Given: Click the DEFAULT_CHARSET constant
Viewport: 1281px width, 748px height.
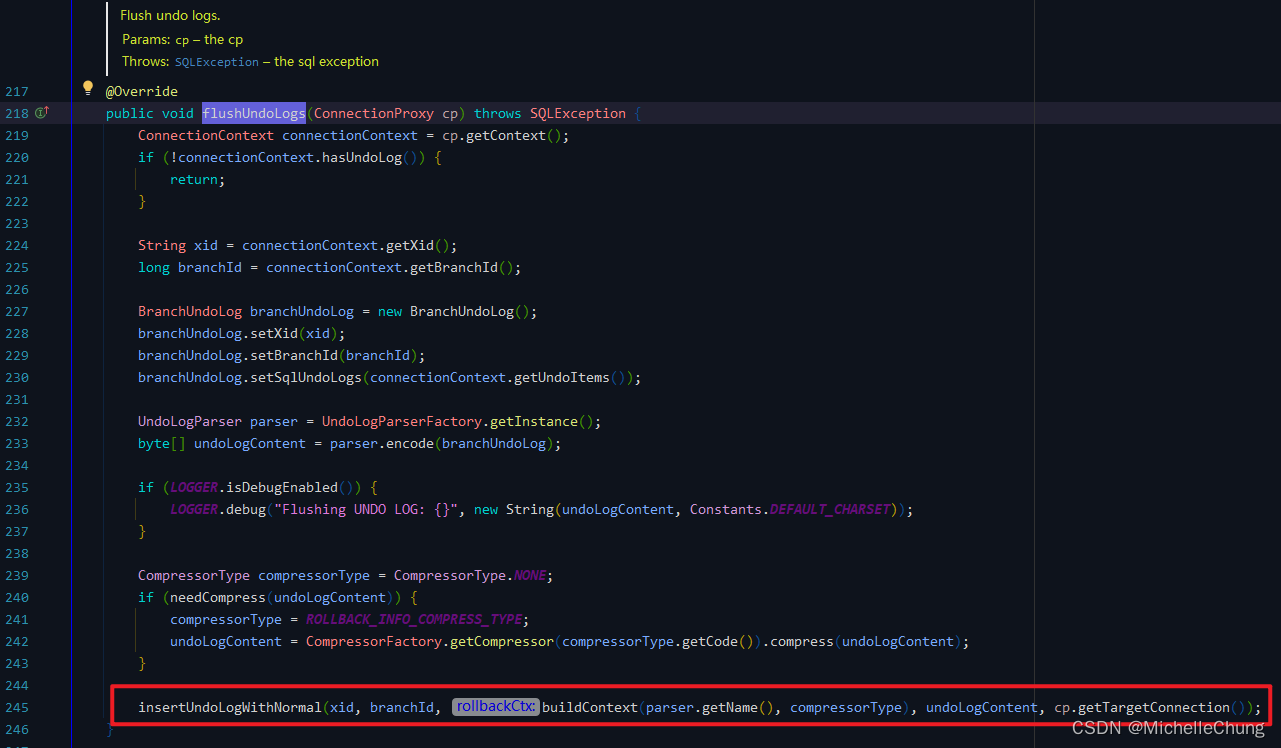Looking at the screenshot, I should (x=830, y=509).
